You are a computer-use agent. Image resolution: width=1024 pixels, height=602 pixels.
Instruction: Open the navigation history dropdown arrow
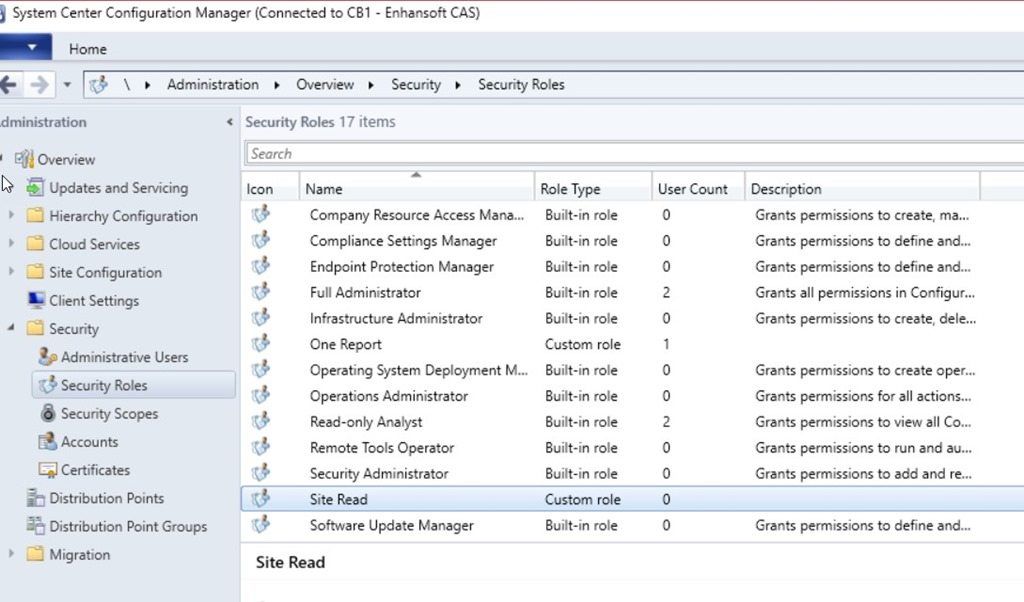(x=67, y=85)
